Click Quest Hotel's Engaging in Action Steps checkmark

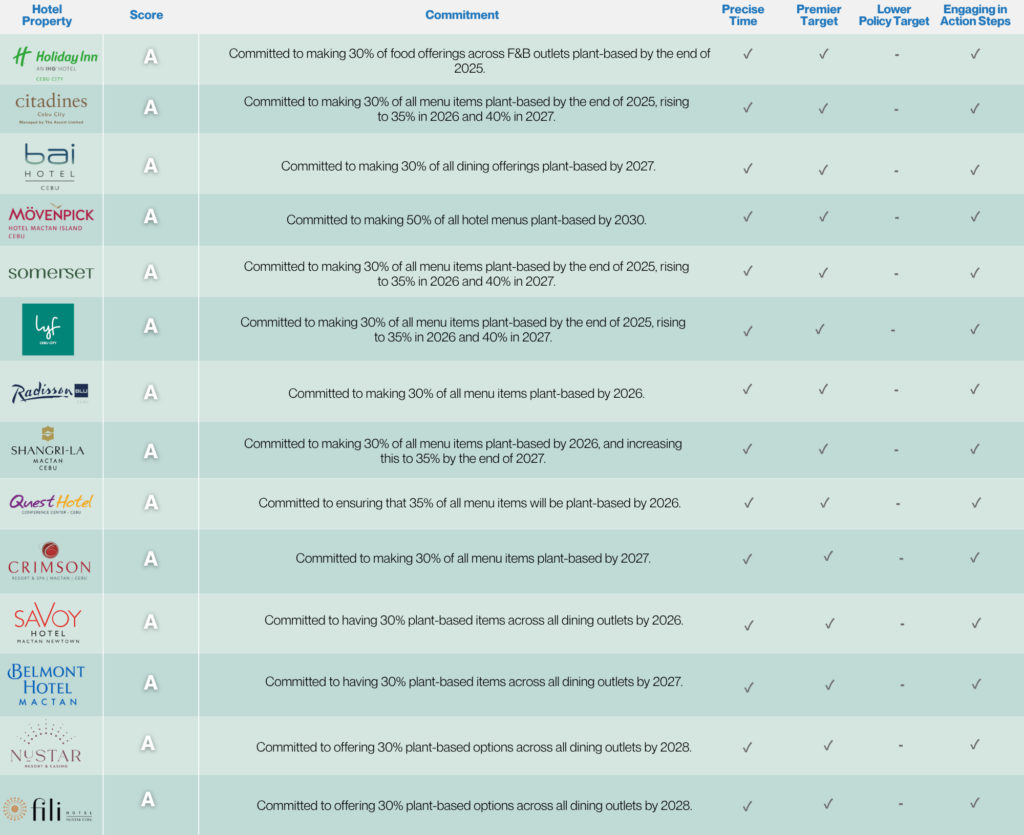pyautogui.click(x=974, y=503)
